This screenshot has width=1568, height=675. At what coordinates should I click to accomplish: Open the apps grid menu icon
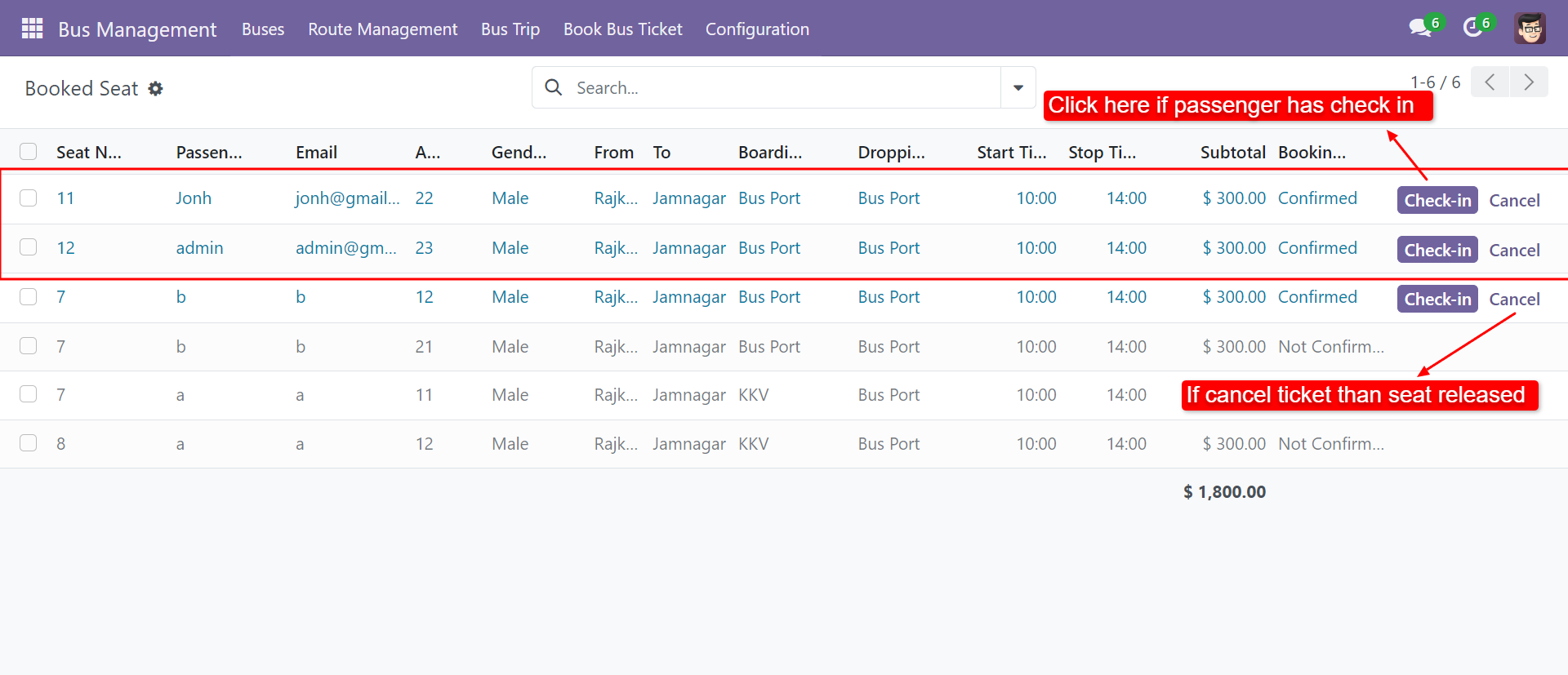click(32, 29)
